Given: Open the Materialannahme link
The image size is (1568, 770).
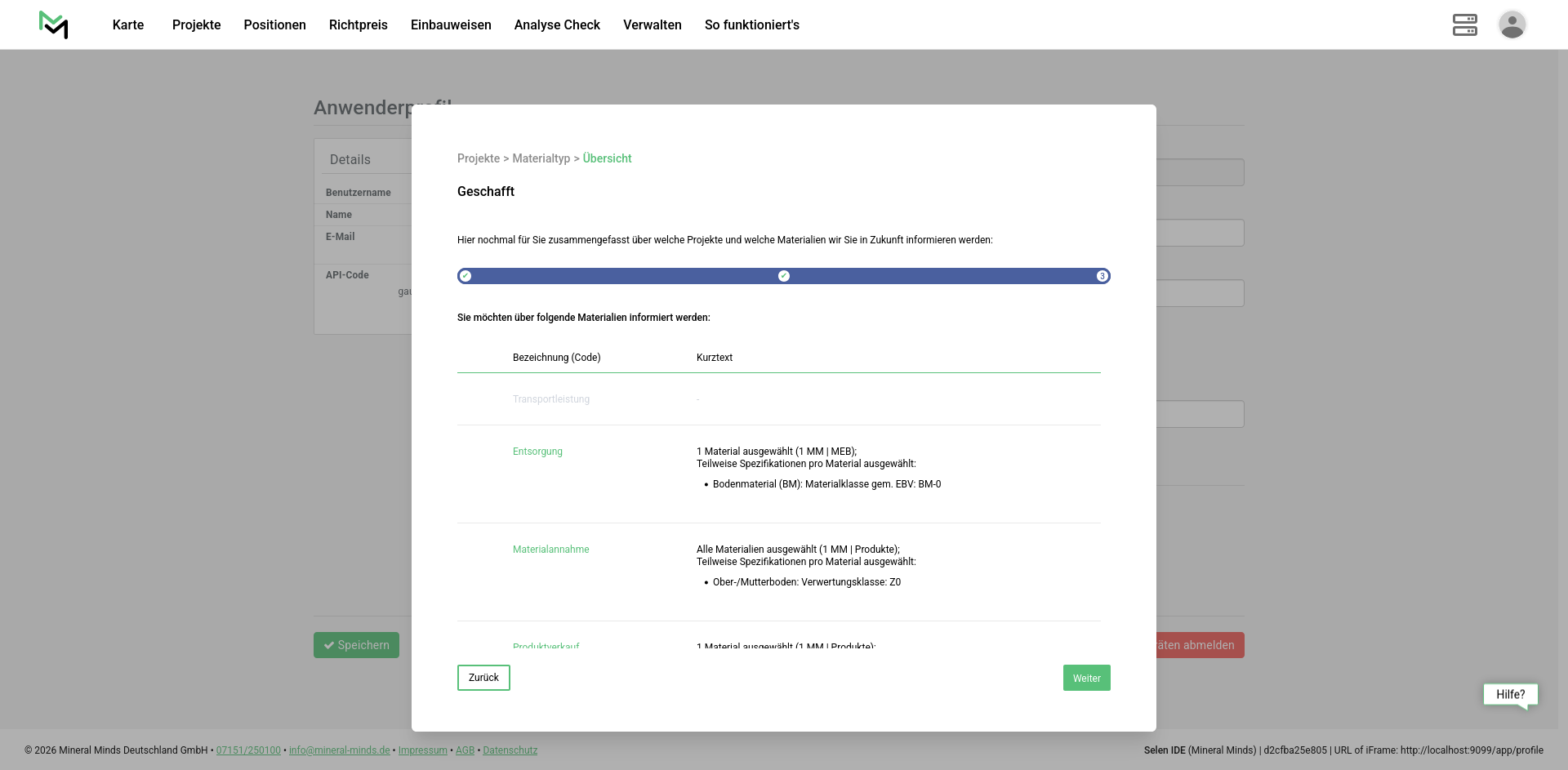Looking at the screenshot, I should (550, 550).
